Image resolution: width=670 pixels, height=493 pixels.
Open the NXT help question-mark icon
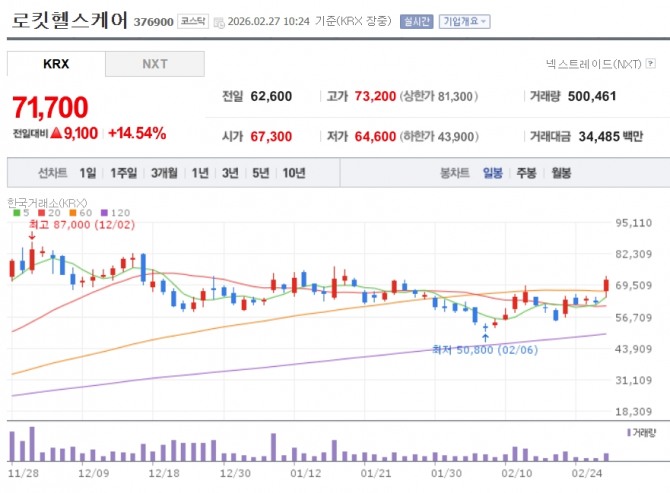pos(651,64)
